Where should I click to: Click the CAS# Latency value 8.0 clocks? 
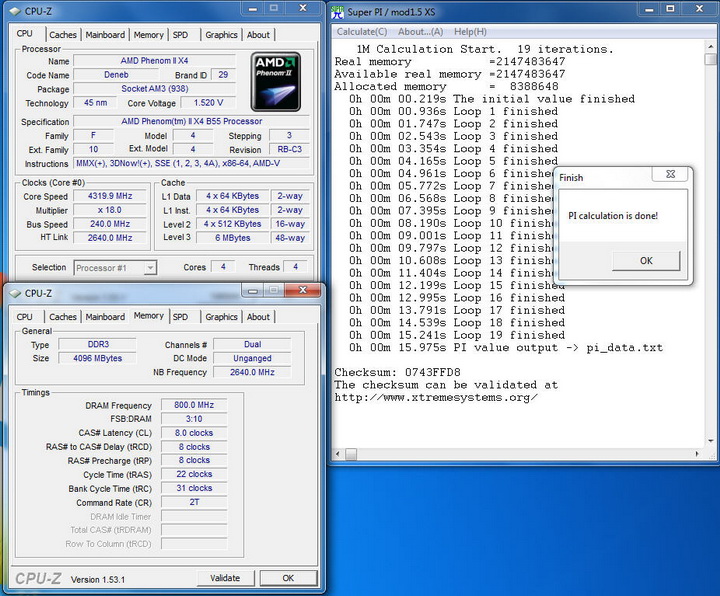[x=194, y=433]
